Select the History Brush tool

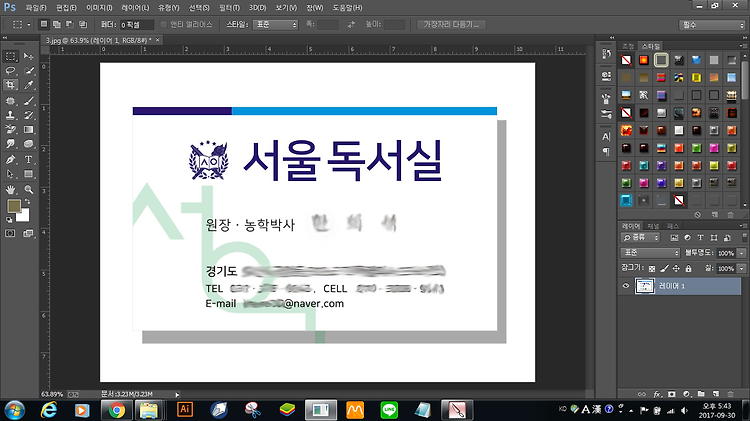click(29, 115)
